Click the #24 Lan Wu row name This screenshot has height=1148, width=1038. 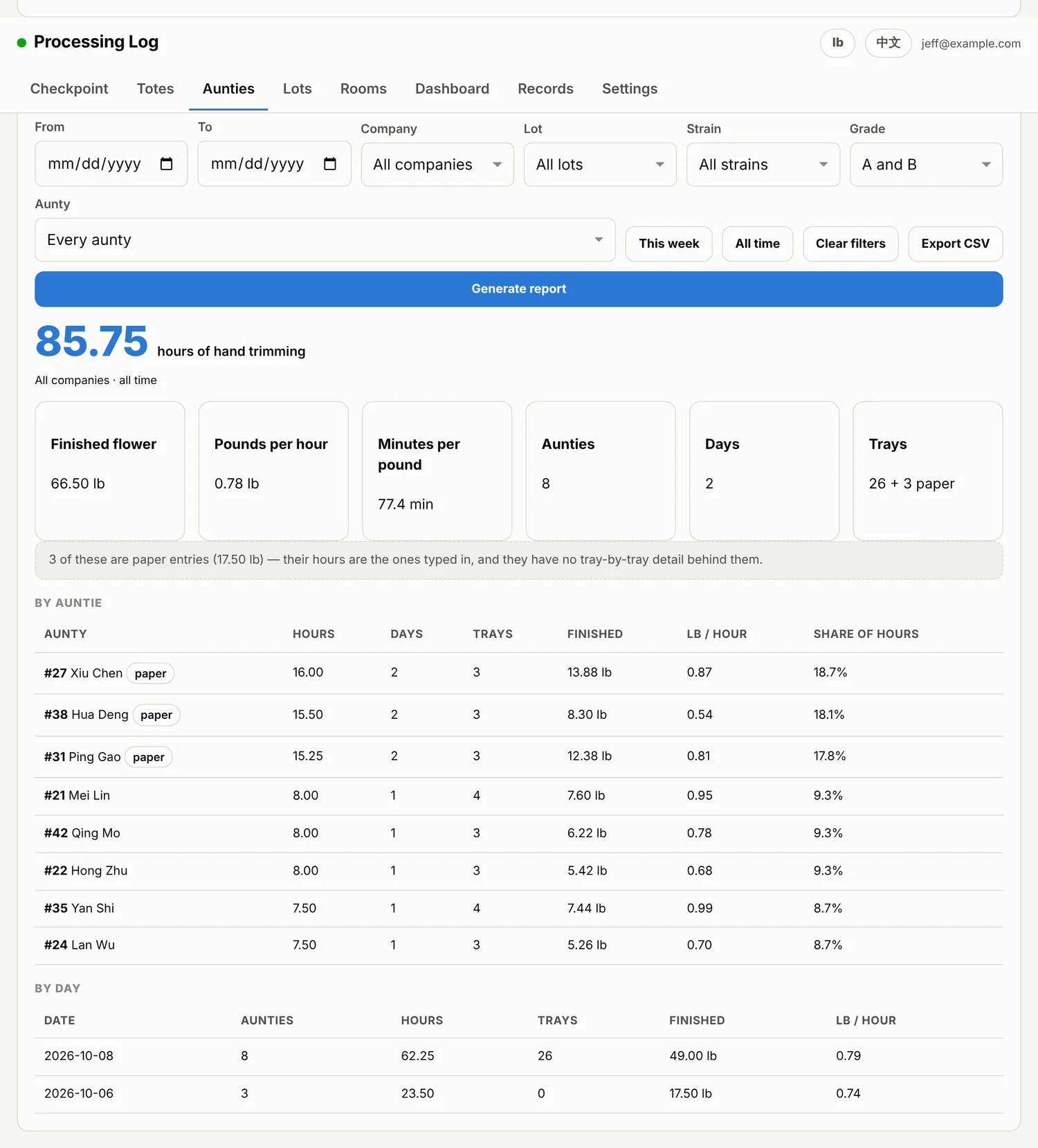(80, 945)
